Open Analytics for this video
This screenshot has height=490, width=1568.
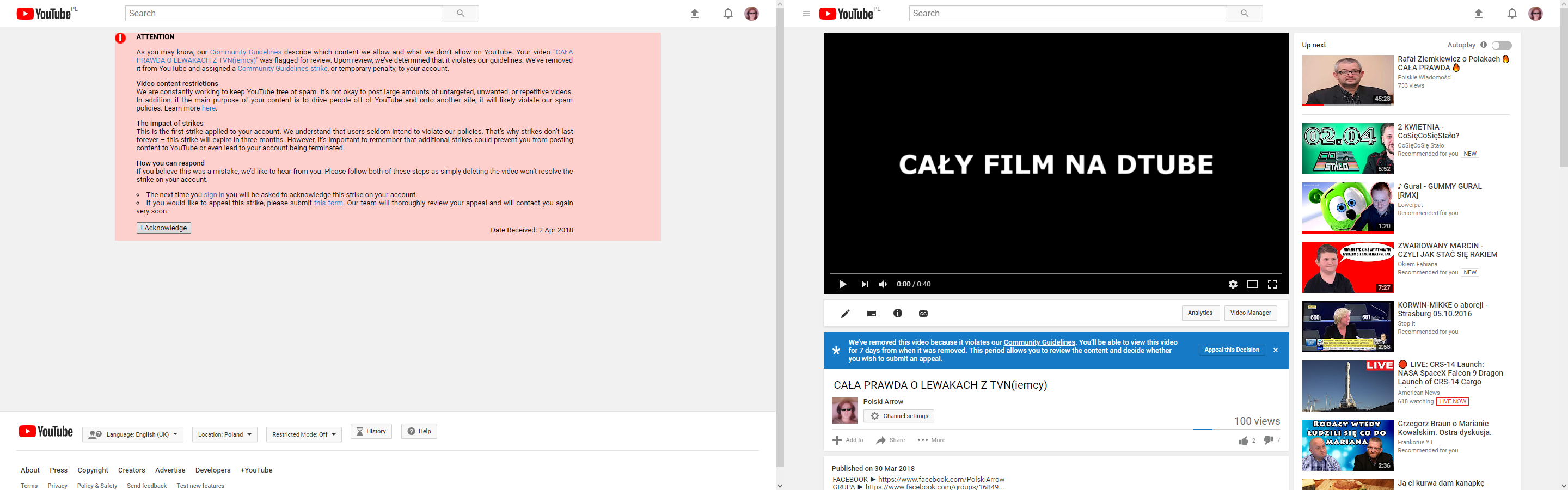pos(1200,313)
